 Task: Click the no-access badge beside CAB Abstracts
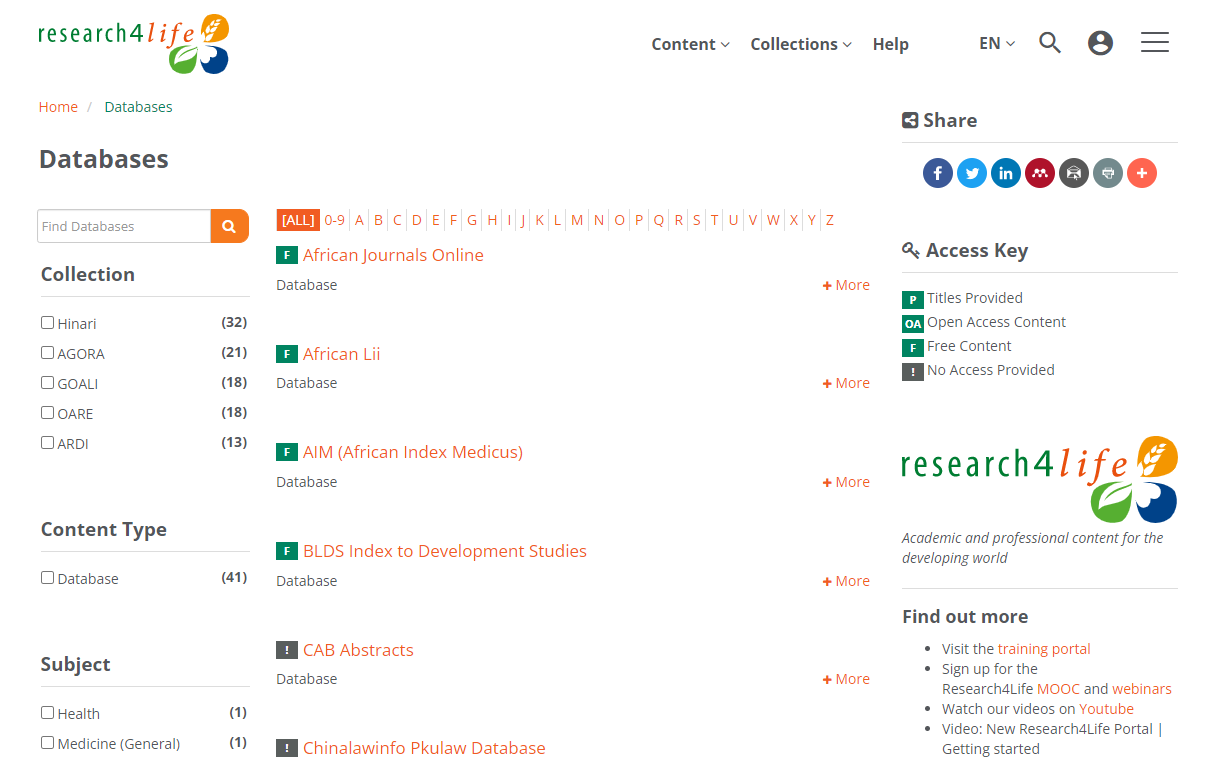(287, 650)
